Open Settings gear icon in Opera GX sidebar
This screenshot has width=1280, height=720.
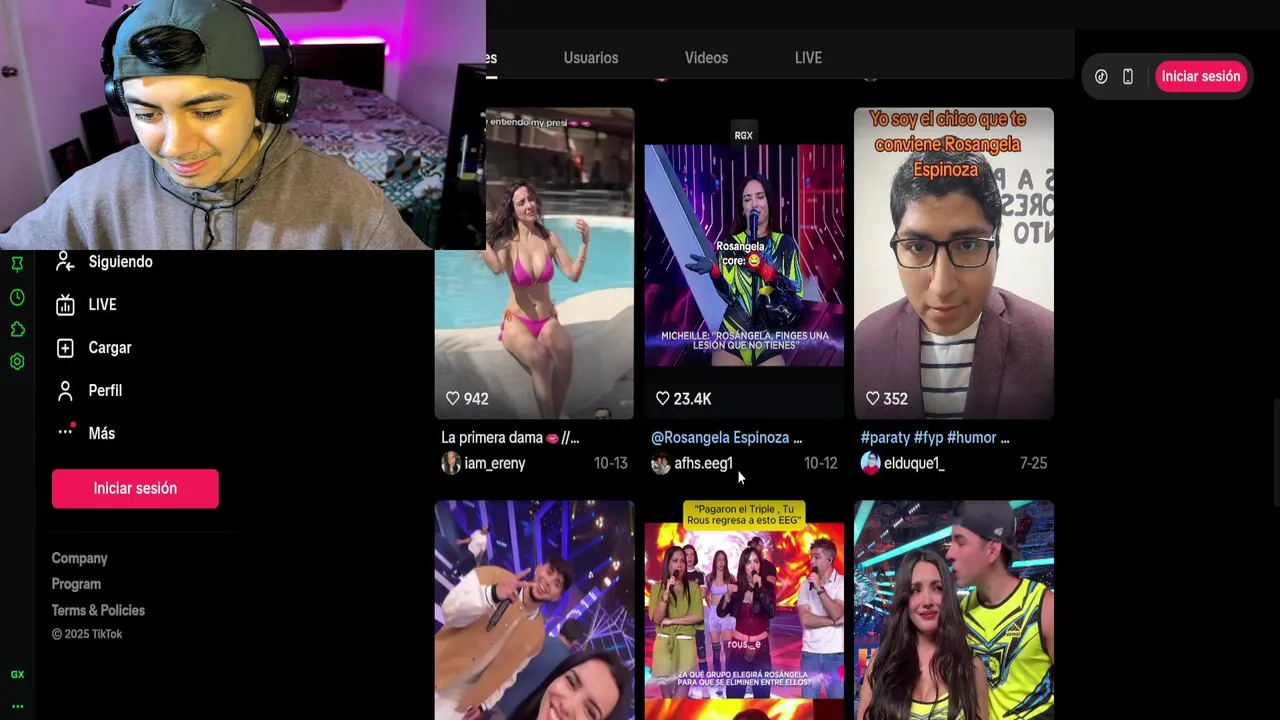click(17, 361)
